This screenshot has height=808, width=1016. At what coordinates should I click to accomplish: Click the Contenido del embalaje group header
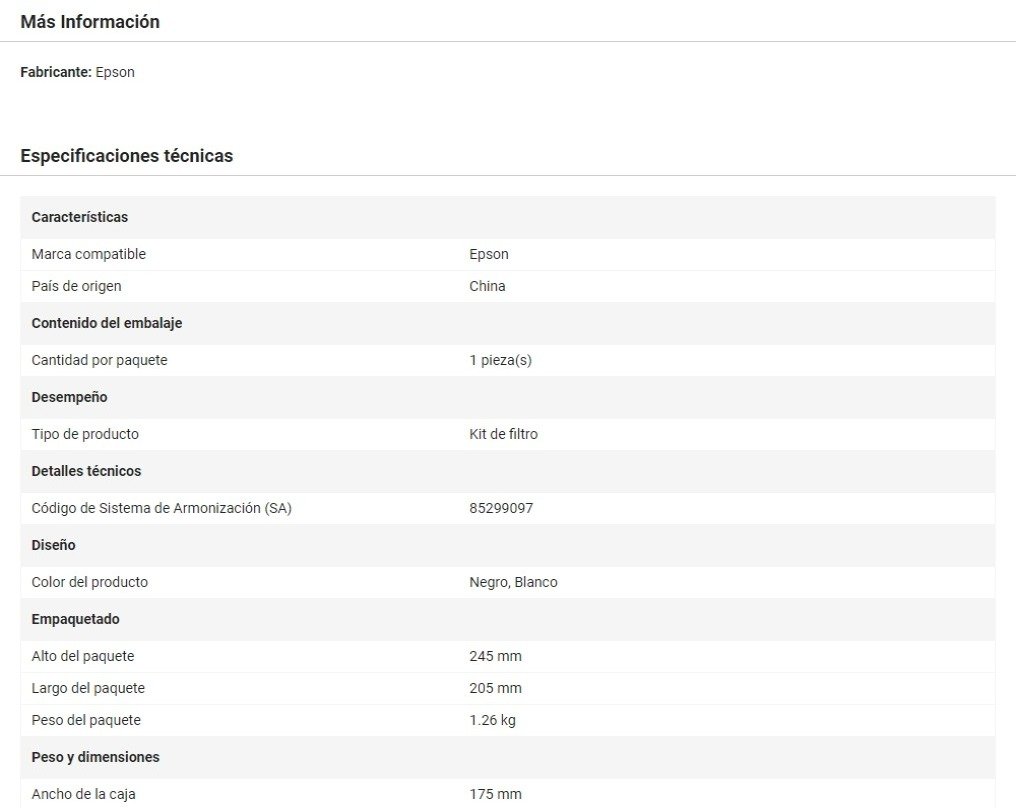pos(107,323)
